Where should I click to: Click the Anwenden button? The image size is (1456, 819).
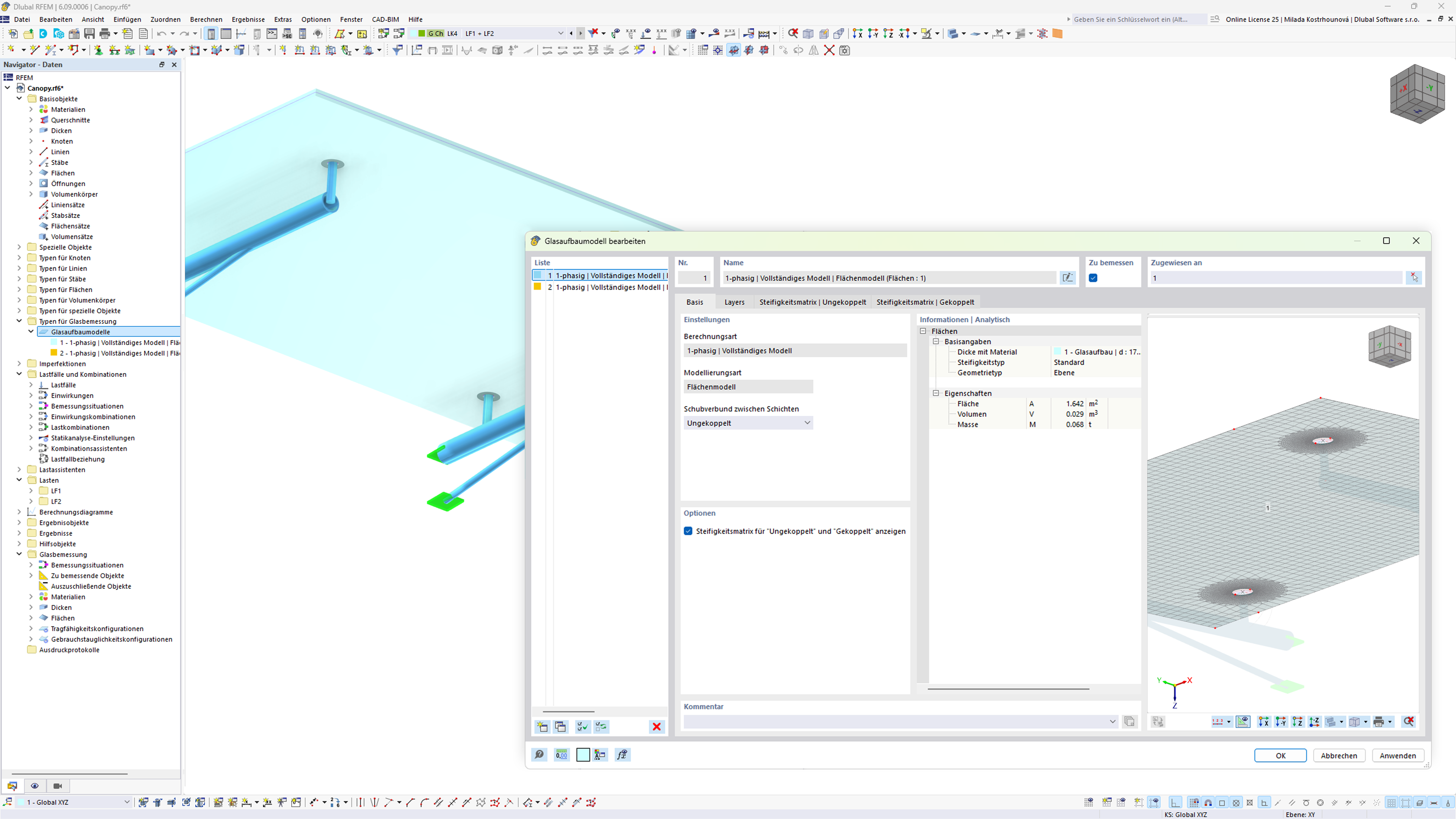[x=1398, y=756]
